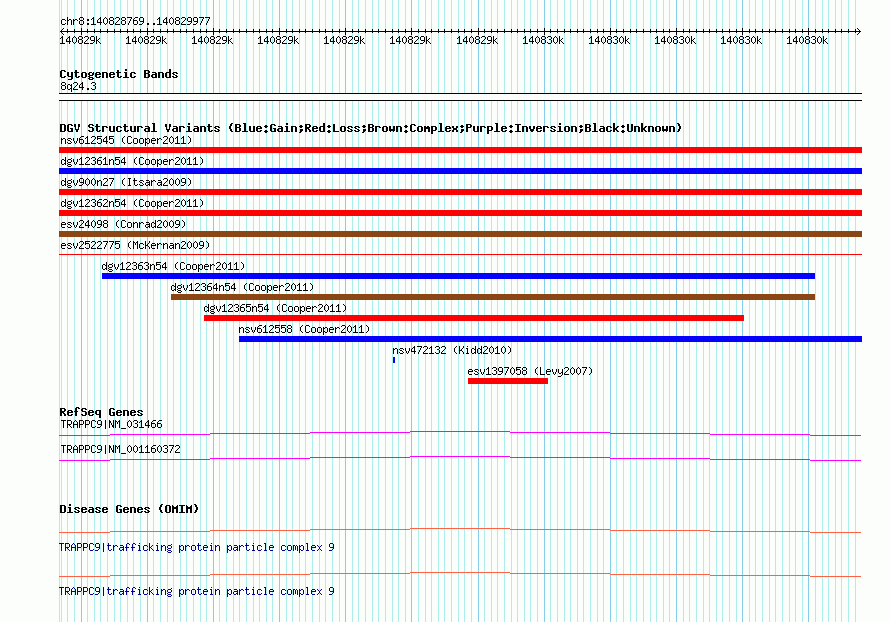Click the nsv612545 red loss variant bar
Screen dimensions: 890x622
[460, 150]
